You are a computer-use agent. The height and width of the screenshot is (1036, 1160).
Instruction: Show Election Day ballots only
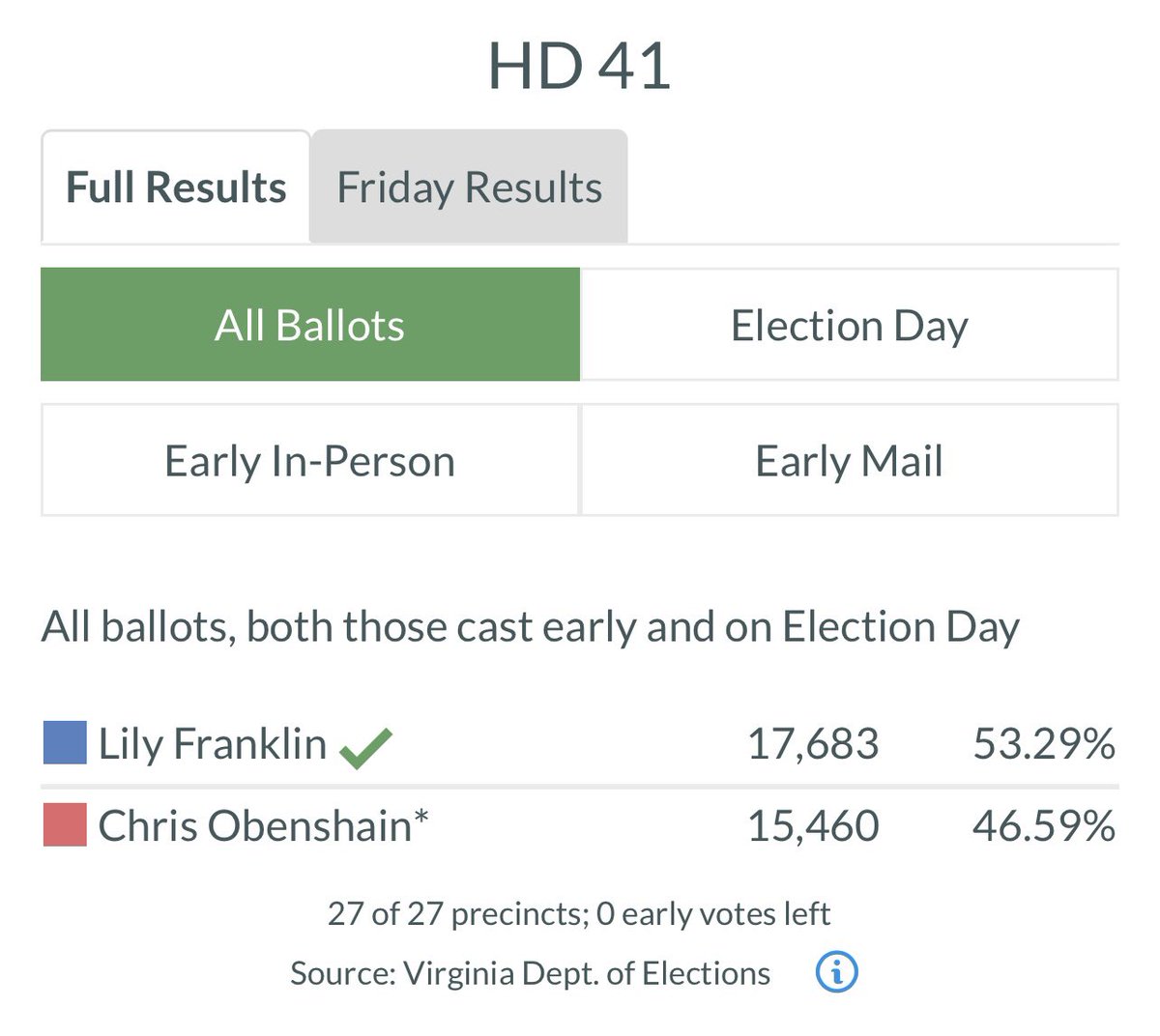tap(849, 325)
